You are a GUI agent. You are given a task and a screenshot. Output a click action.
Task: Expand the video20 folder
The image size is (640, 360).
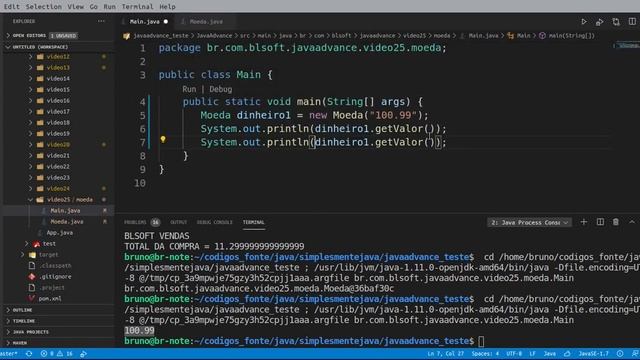(59, 144)
